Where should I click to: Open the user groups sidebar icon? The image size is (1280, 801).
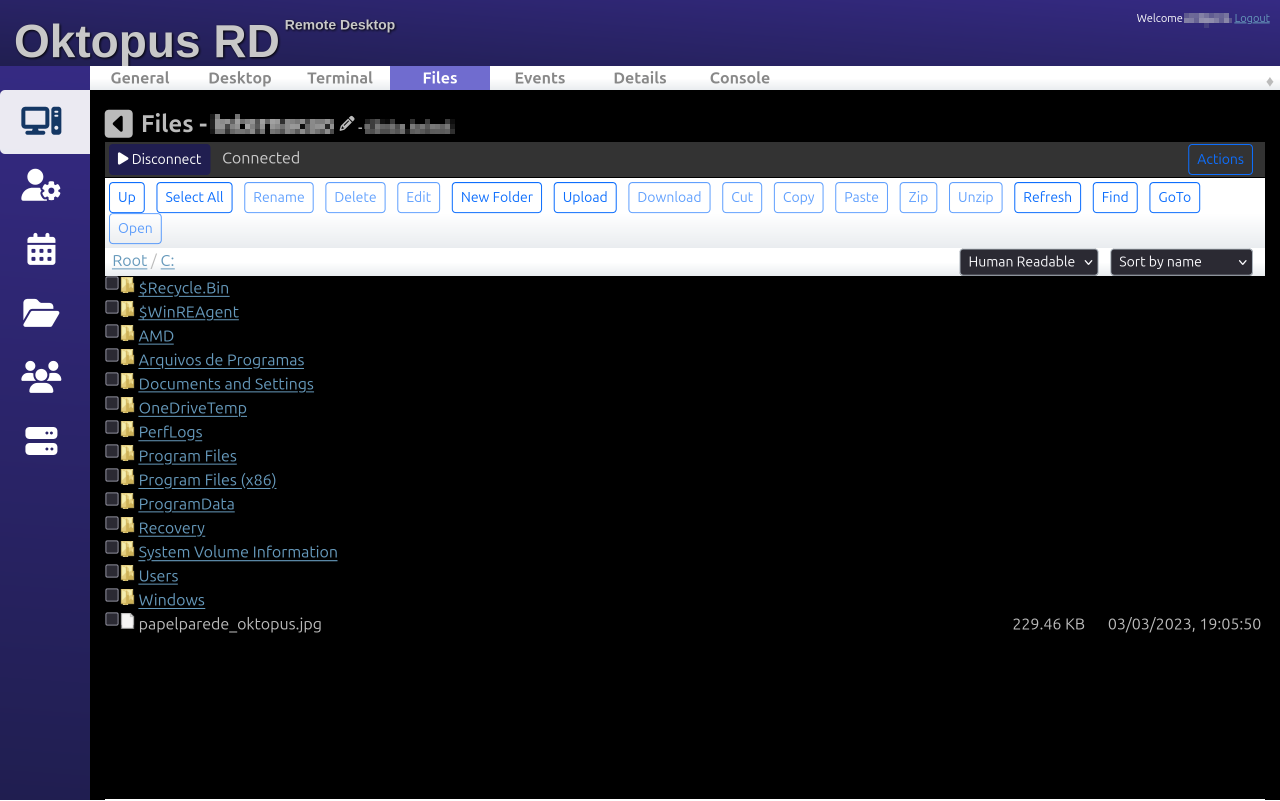coord(42,377)
